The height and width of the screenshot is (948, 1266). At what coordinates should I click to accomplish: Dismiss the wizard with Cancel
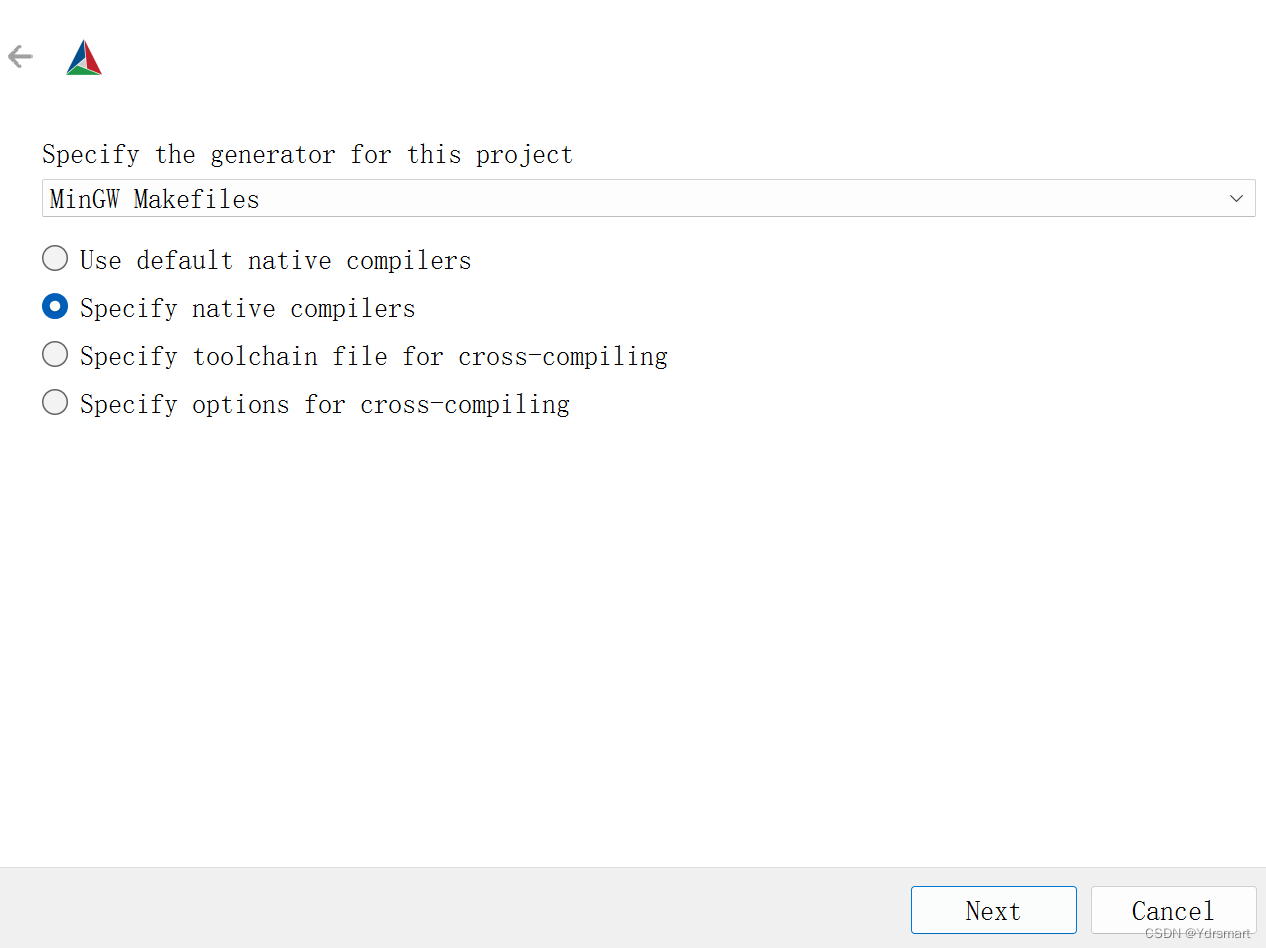(1173, 910)
